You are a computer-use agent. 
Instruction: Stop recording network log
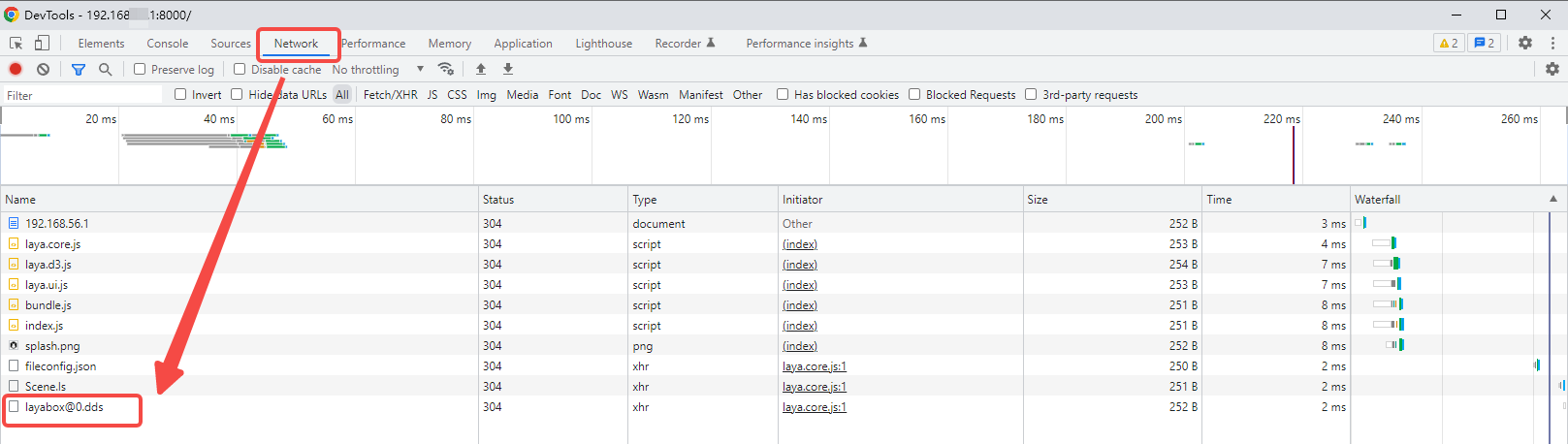(x=16, y=69)
